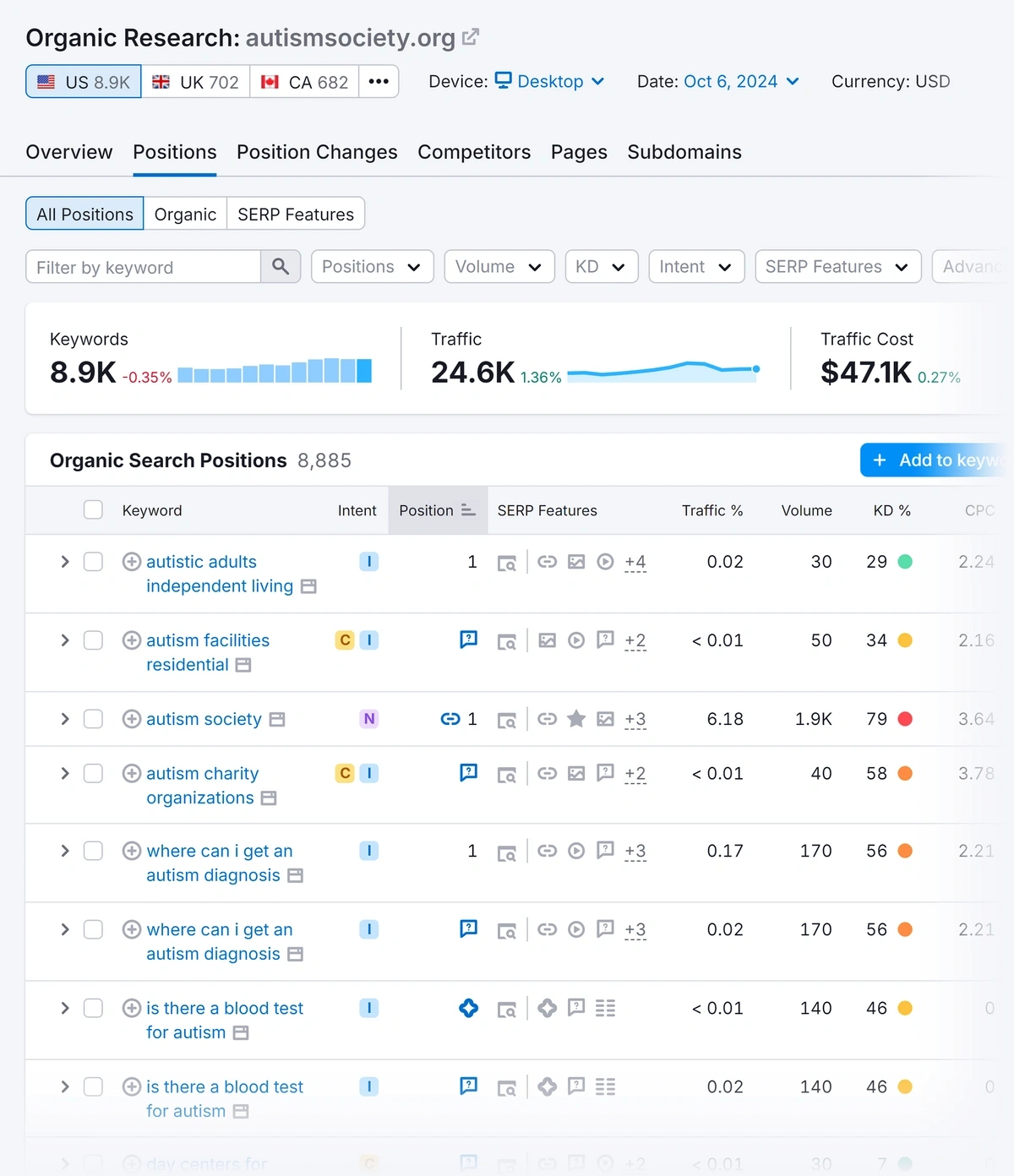Click red KD dot for 'autism society'
1014x1176 pixels.
[905, 719]
